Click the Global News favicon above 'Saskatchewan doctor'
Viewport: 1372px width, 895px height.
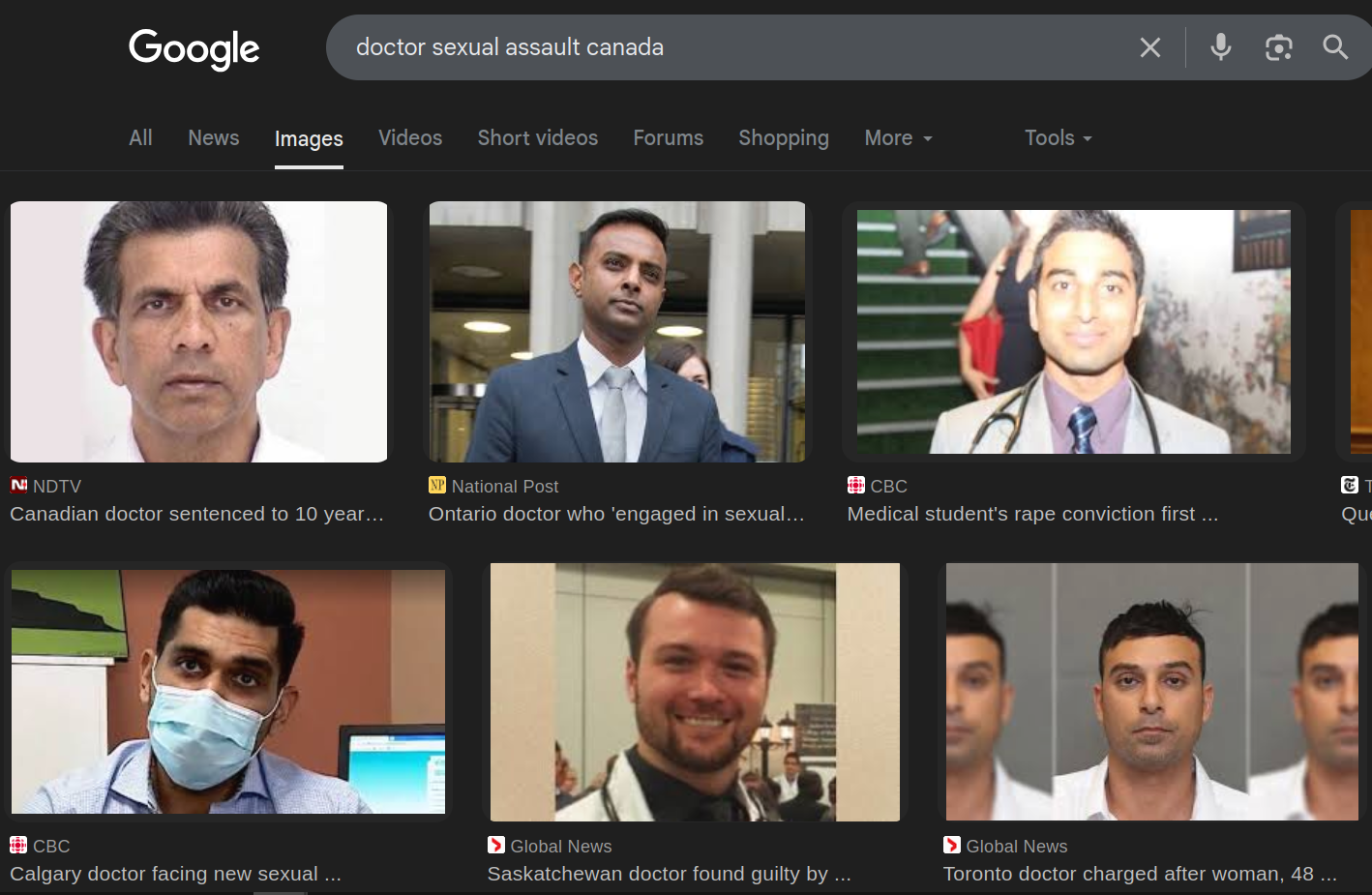[x=496, y=845]
